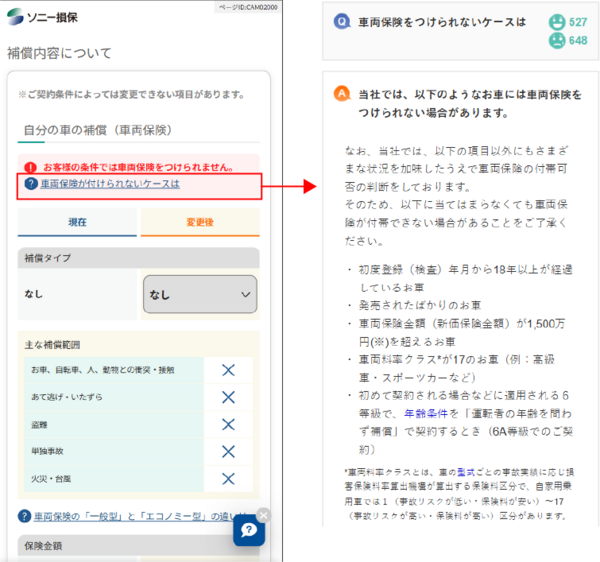
Task: Click the X mark in あて逃げ・いたずら row
Action: [x=228, y=397]
